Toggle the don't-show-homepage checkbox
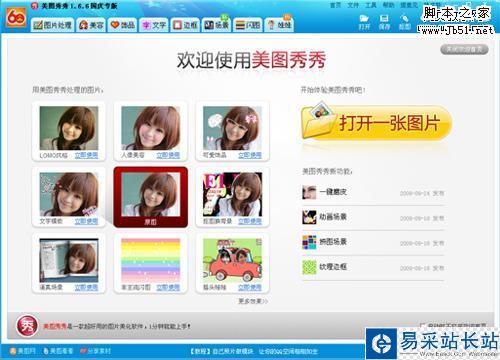This screenshot has width=500, height=360. (x=423, y=325)
